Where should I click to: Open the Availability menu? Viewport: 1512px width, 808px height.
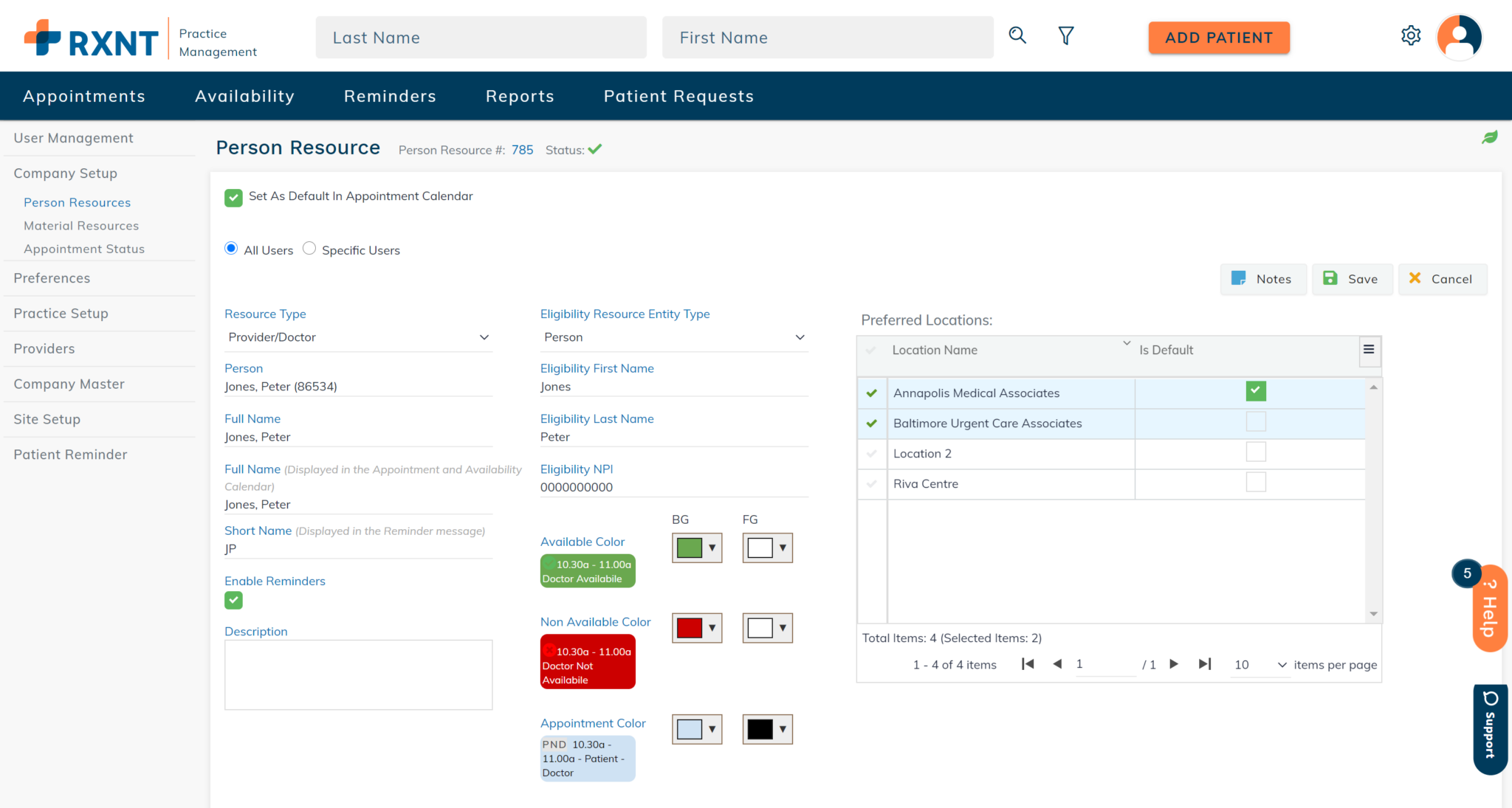[244, 96]
